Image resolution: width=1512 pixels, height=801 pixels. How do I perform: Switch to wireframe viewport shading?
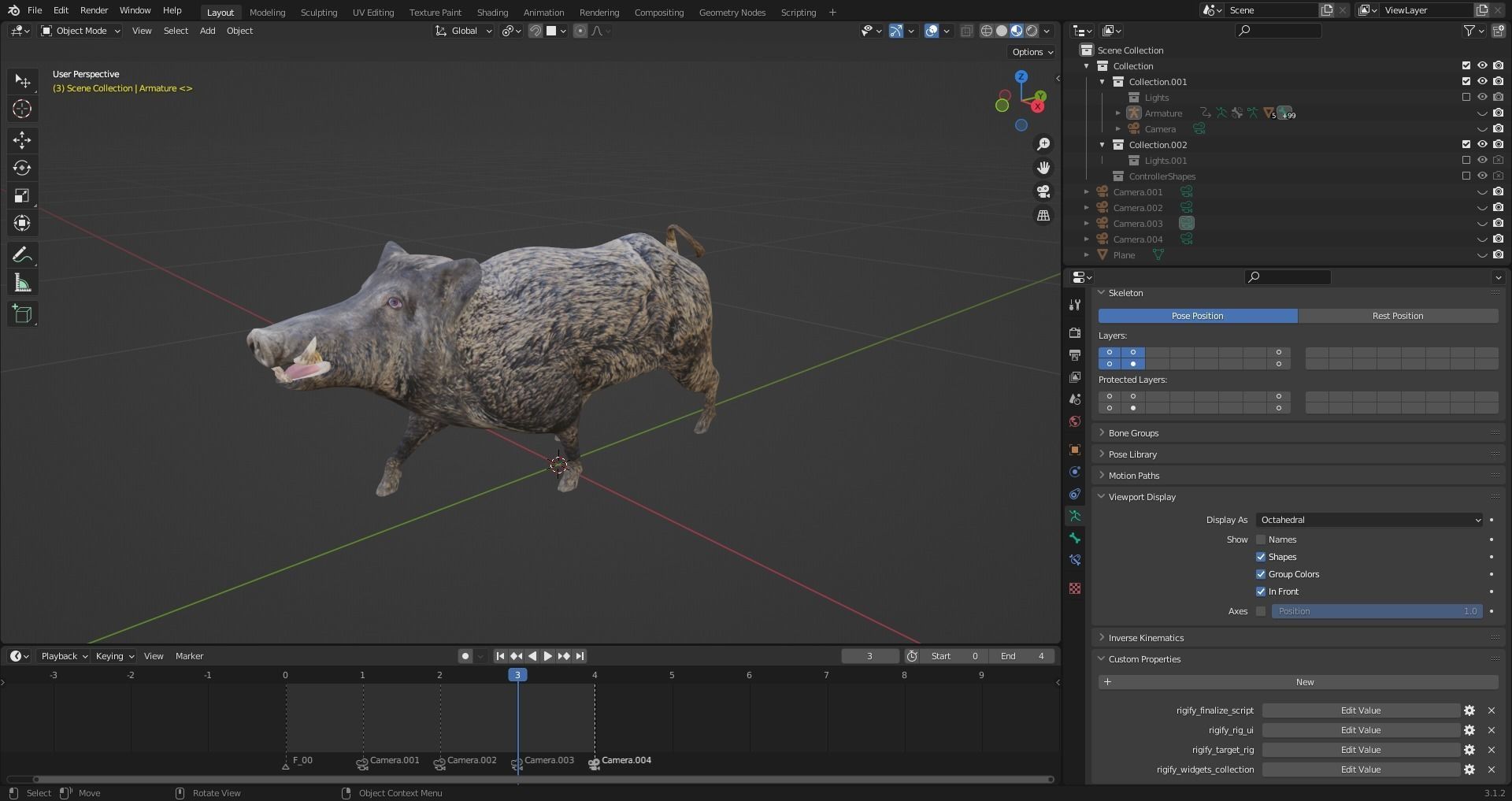tap(986, 31)
